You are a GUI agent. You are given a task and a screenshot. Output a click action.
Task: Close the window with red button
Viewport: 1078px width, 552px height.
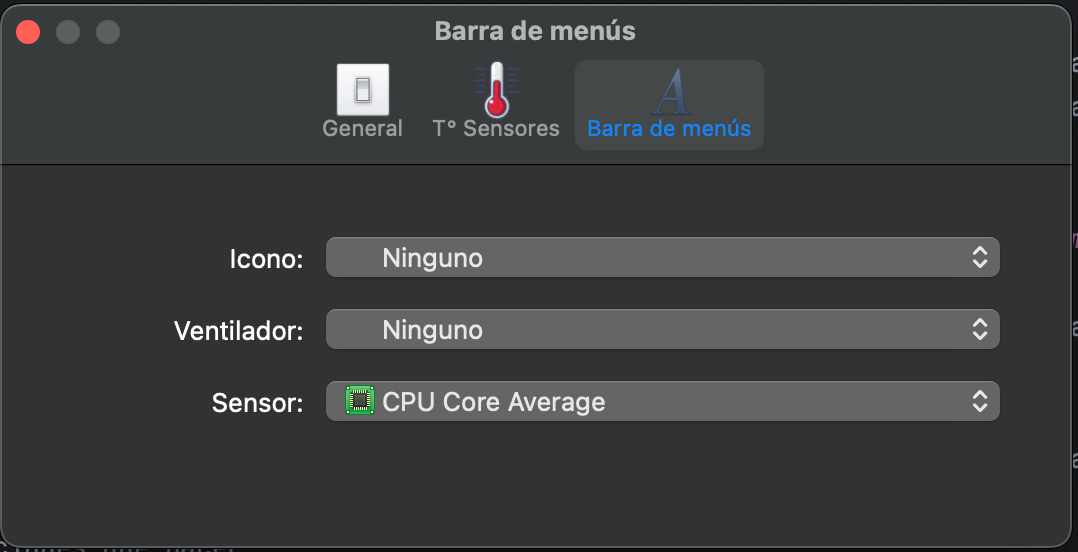pyautogui.click(x=28, y=32)
